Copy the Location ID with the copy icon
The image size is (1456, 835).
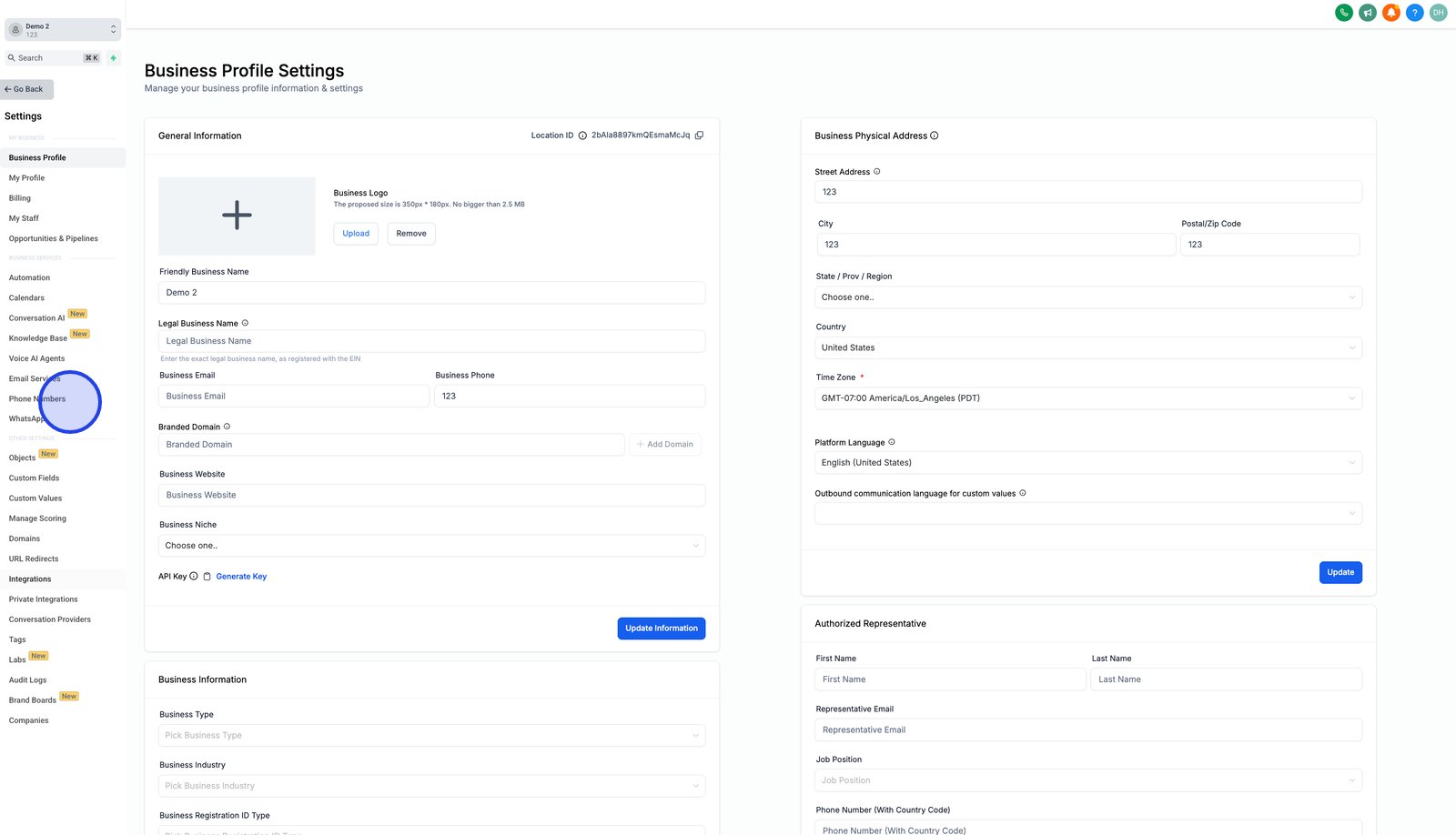[699, 136]
